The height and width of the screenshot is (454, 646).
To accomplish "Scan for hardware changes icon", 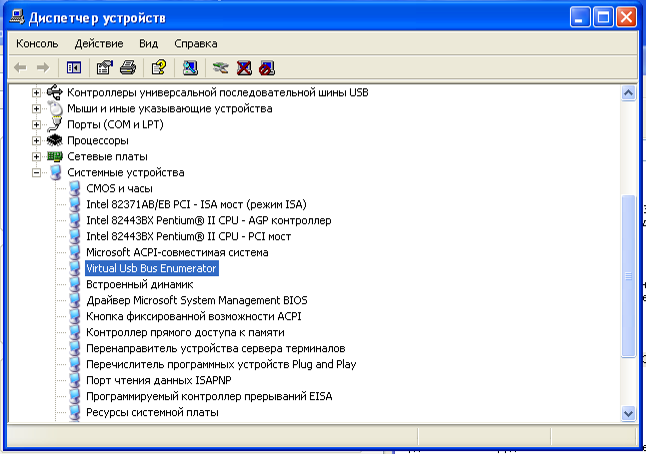I will click(190, 68).
